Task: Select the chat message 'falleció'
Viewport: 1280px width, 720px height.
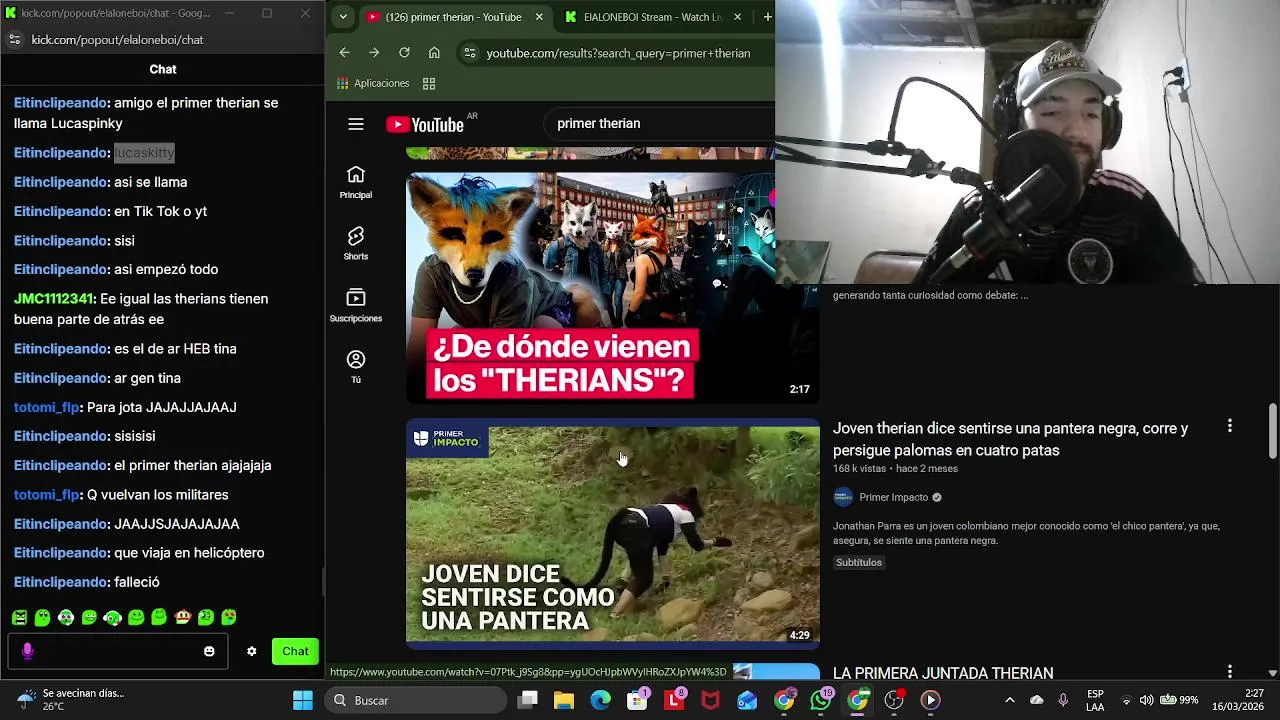Action: [137, 582]
